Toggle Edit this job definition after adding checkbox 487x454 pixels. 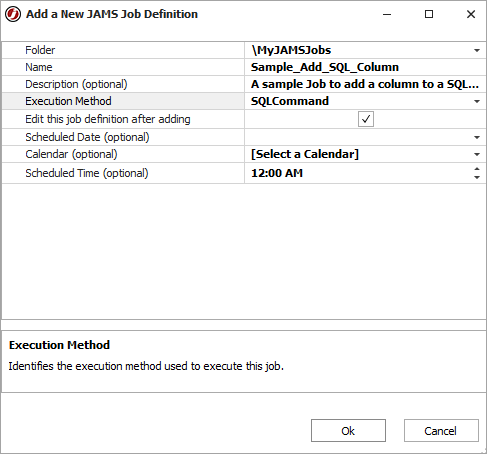click(x=366, y=119)
